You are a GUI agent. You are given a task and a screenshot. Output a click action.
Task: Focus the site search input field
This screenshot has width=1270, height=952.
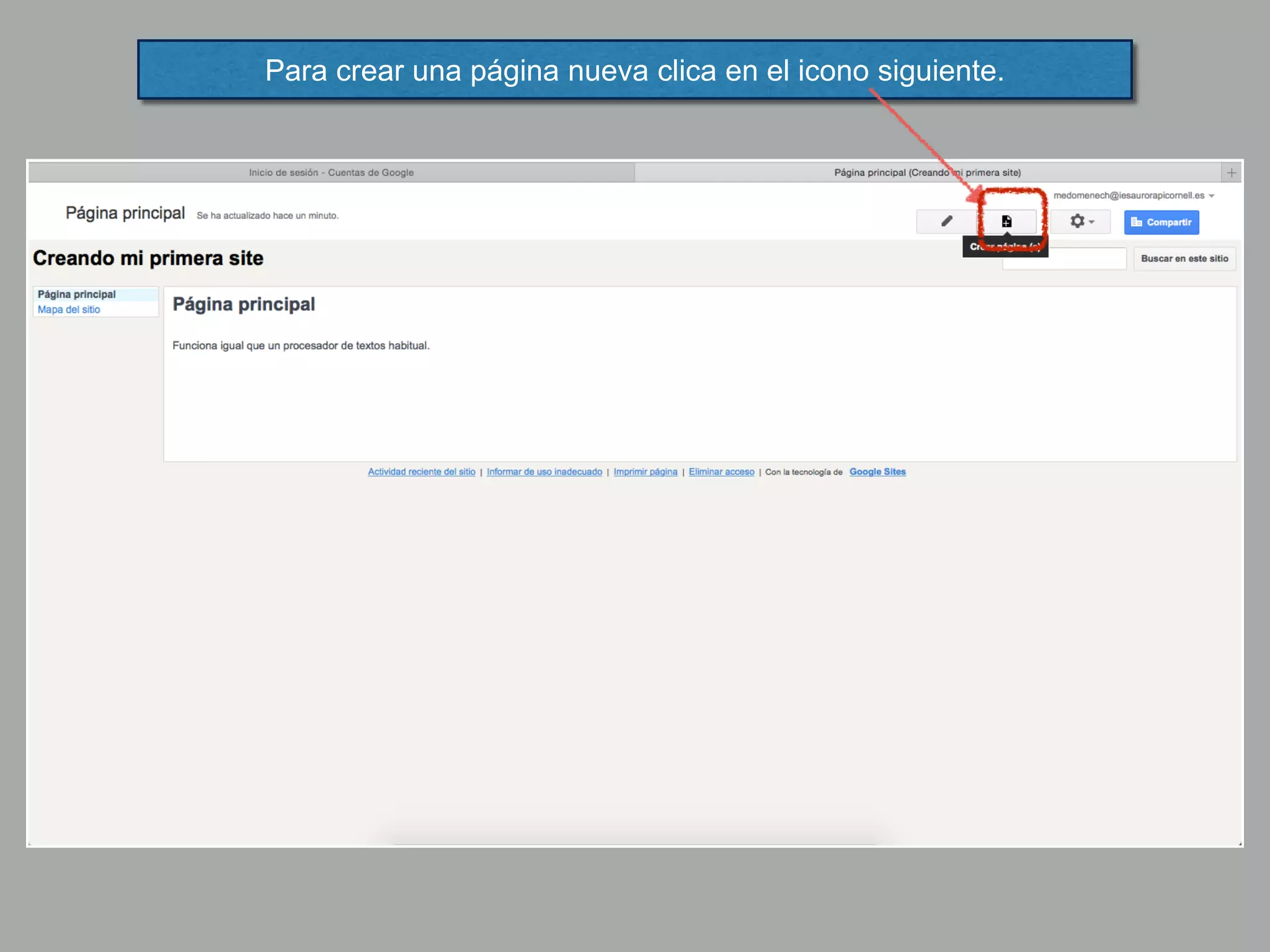[x=1064, y=259]
